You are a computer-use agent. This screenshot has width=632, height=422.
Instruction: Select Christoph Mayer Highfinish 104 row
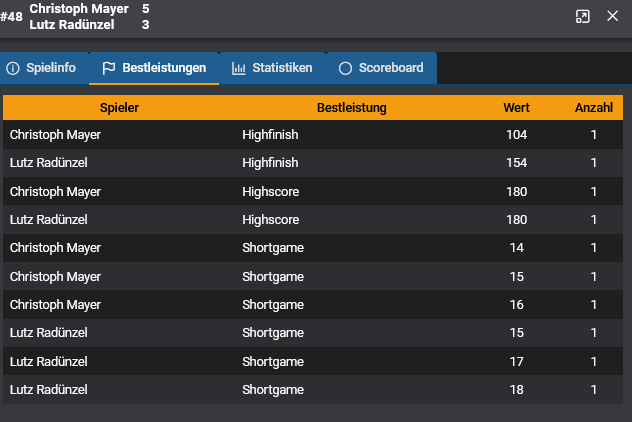tap(312, 134)
